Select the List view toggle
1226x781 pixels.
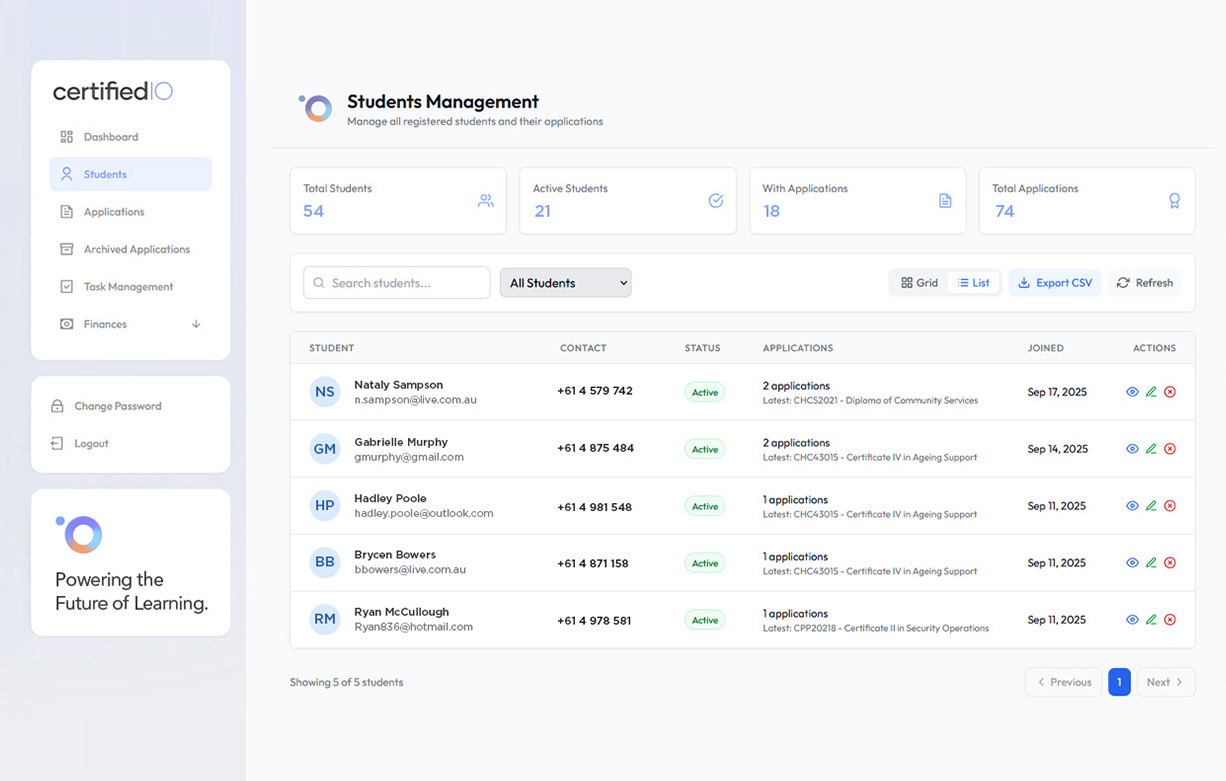click(x=973, y=283)
